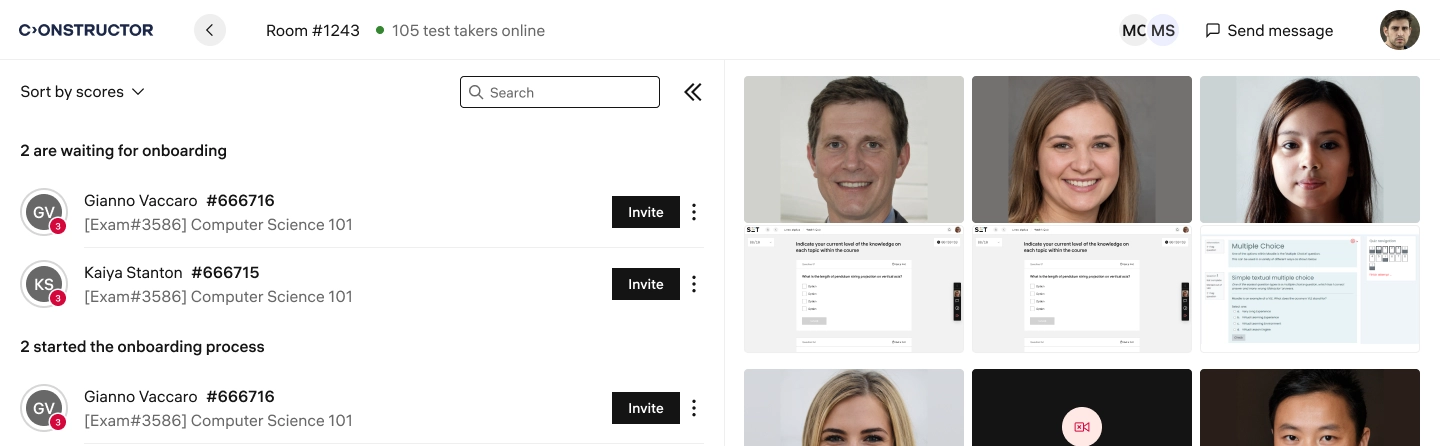This screenshot has height=446, width=1440.
Task: Invite Gianno Vaccaro in the started onboarding list
Action: [x=646, y=408]
